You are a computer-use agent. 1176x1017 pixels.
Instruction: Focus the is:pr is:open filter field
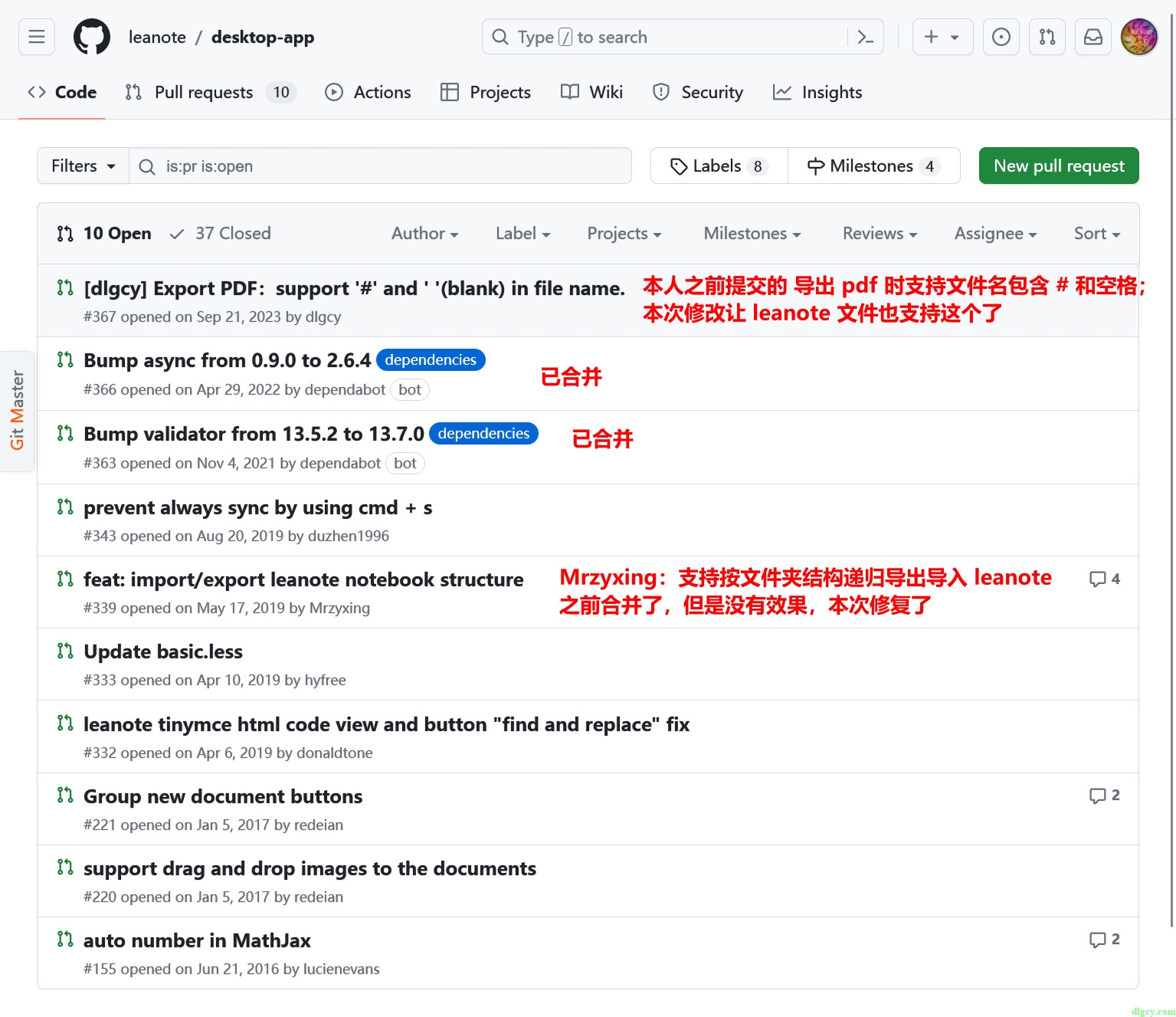click(x=380, y=166)
